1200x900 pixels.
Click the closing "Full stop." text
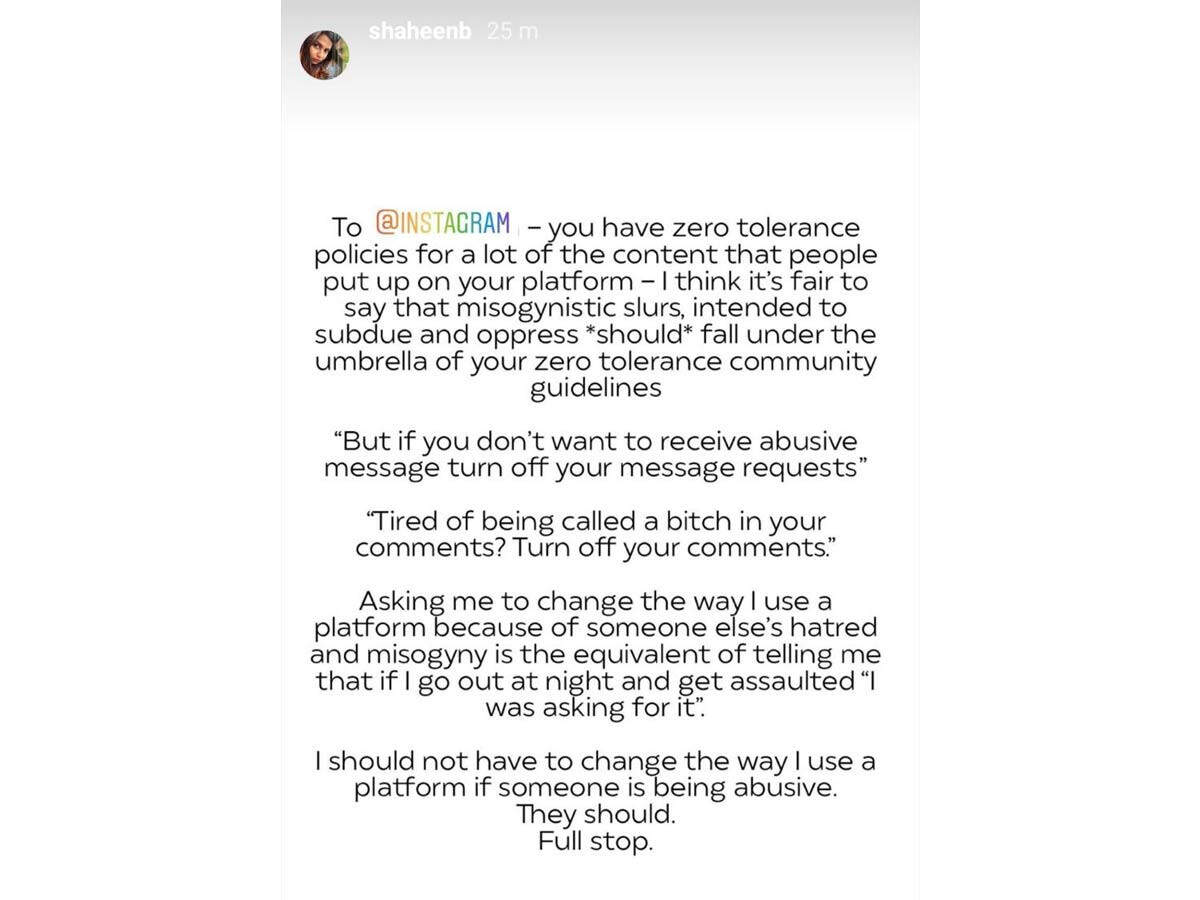click(x=595, y=842)
